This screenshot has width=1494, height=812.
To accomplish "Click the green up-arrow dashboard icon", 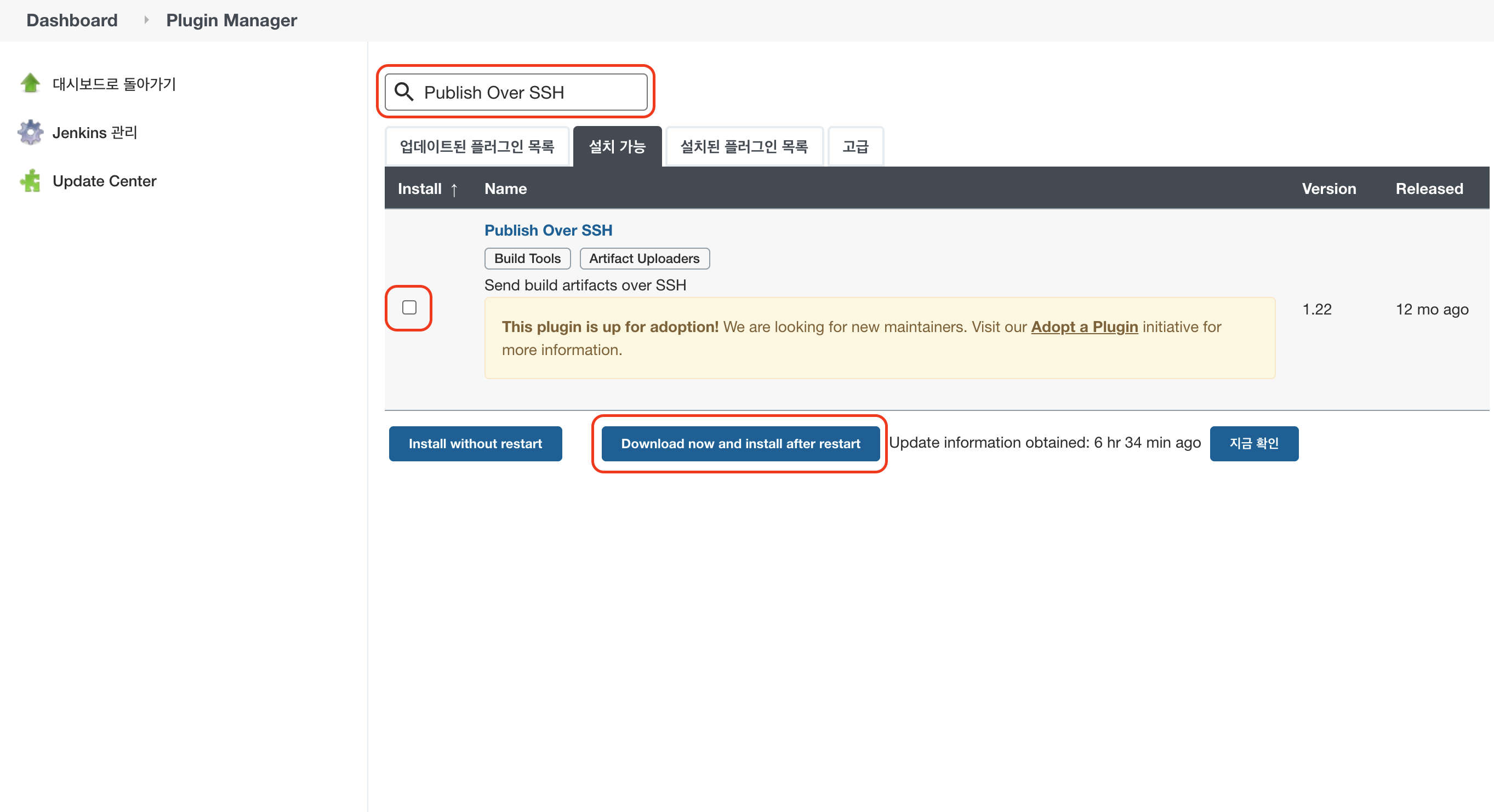I will click(x=30, y=83).
